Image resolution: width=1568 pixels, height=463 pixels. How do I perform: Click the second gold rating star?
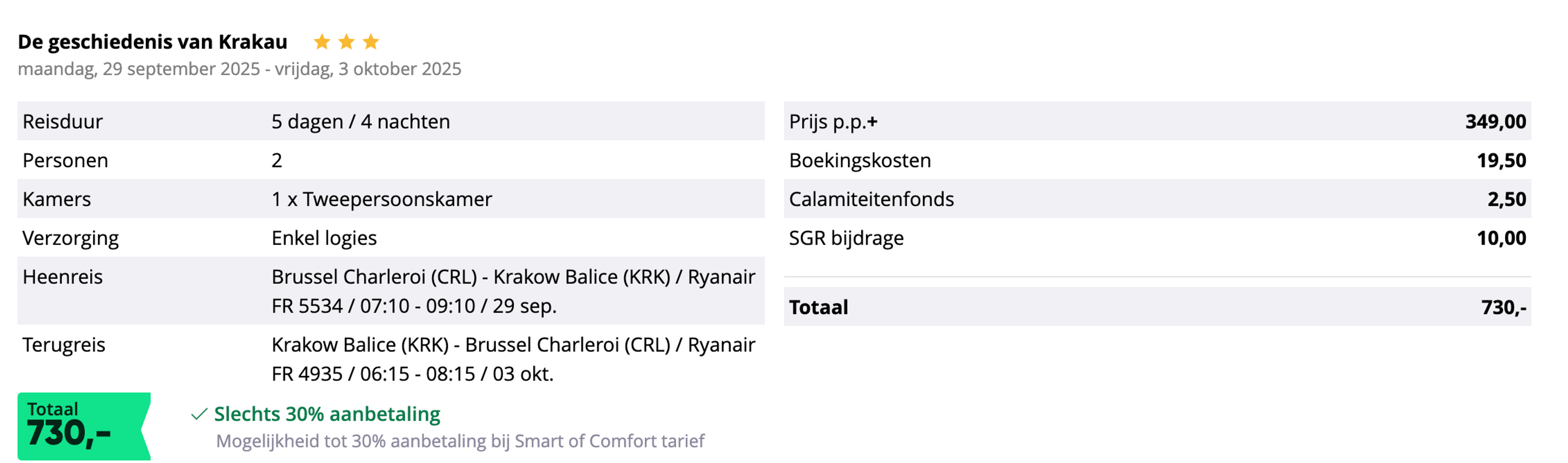coord(346,42)
